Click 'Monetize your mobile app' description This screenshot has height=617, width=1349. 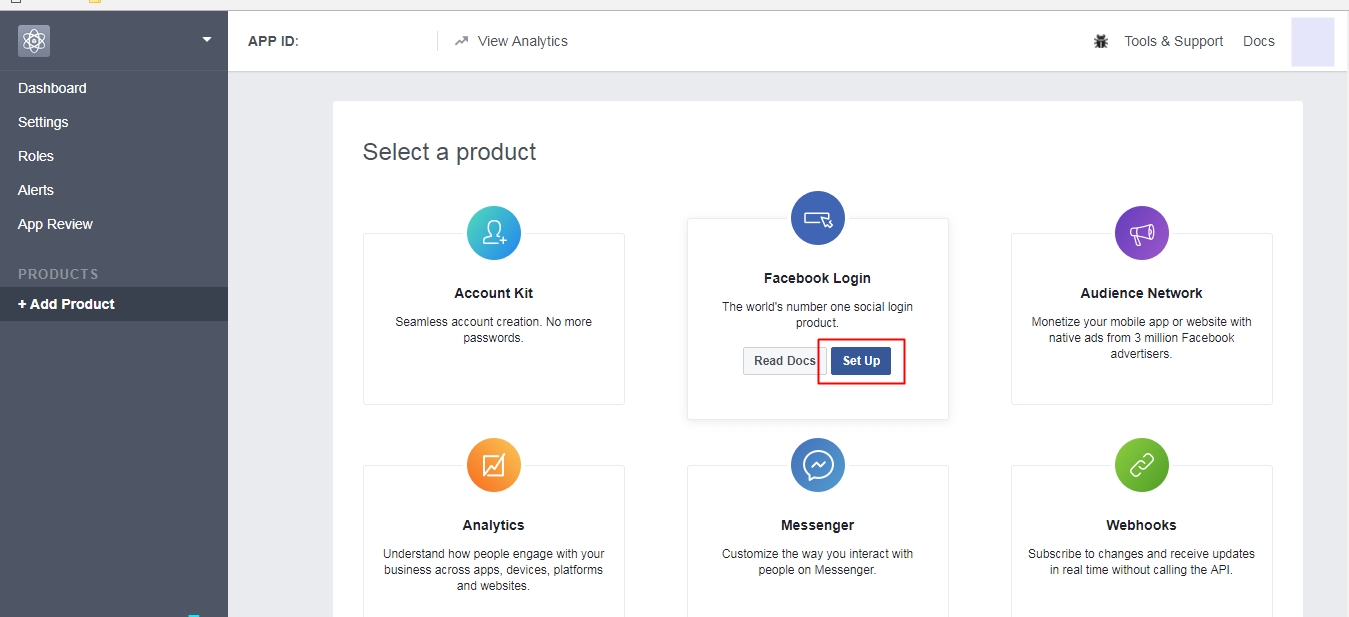point(1142,338)
